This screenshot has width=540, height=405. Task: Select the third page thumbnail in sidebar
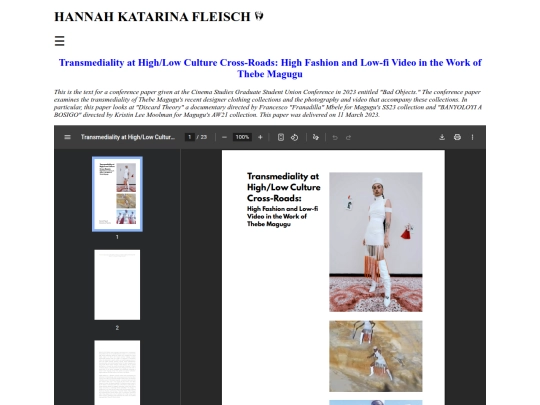click(117, 373)
